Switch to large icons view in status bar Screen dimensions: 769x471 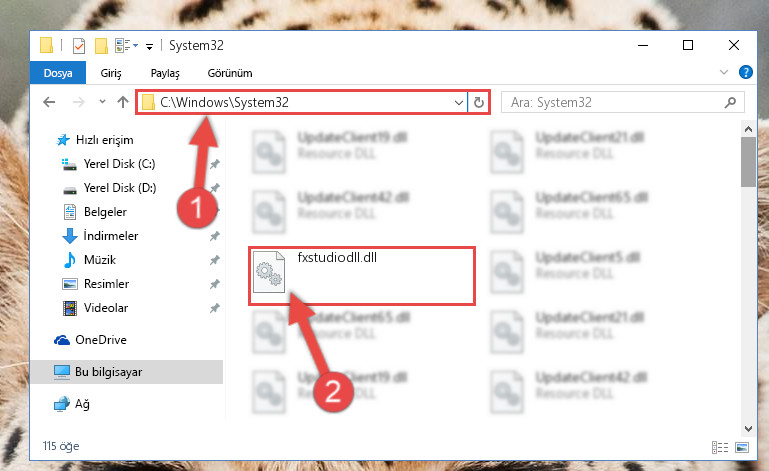click(x=742, y=447)
